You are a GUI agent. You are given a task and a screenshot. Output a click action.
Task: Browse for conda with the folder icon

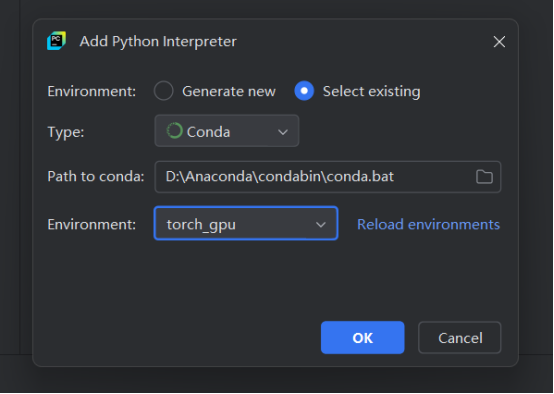tap(484, 177)
